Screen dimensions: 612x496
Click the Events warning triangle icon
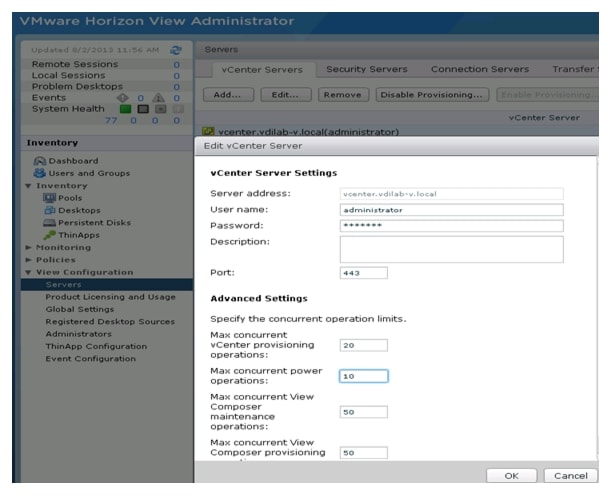click(x=158, y=98)
